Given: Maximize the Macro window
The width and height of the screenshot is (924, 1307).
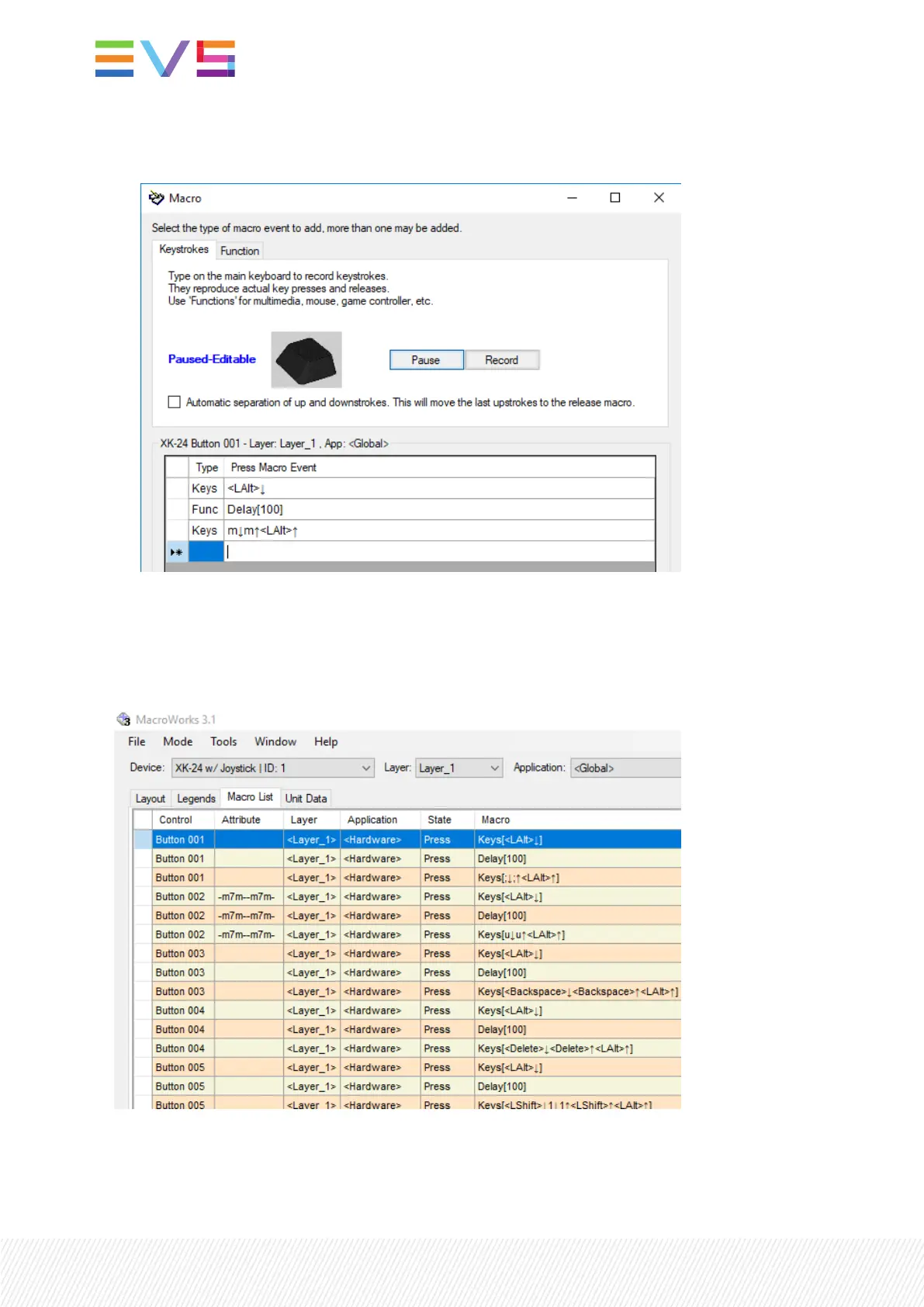Looking at the screenshot, I should [615, 198].
